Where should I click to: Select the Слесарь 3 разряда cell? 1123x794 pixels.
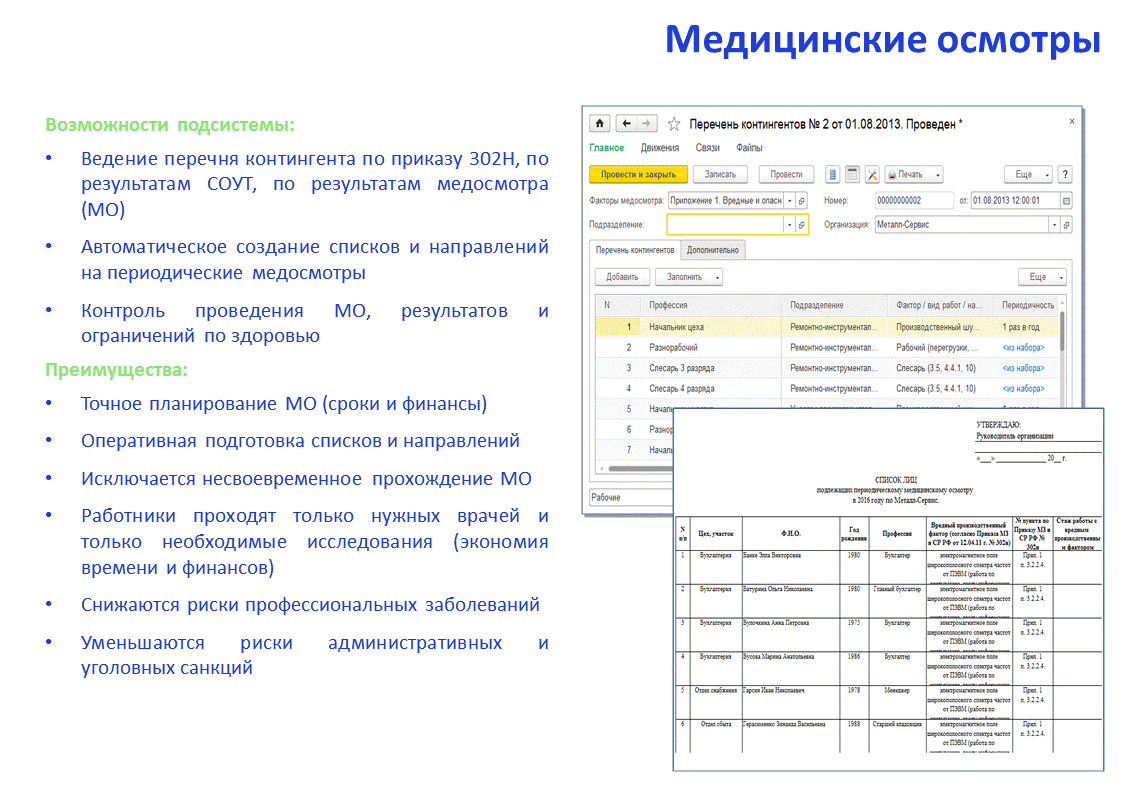[711, 368]
